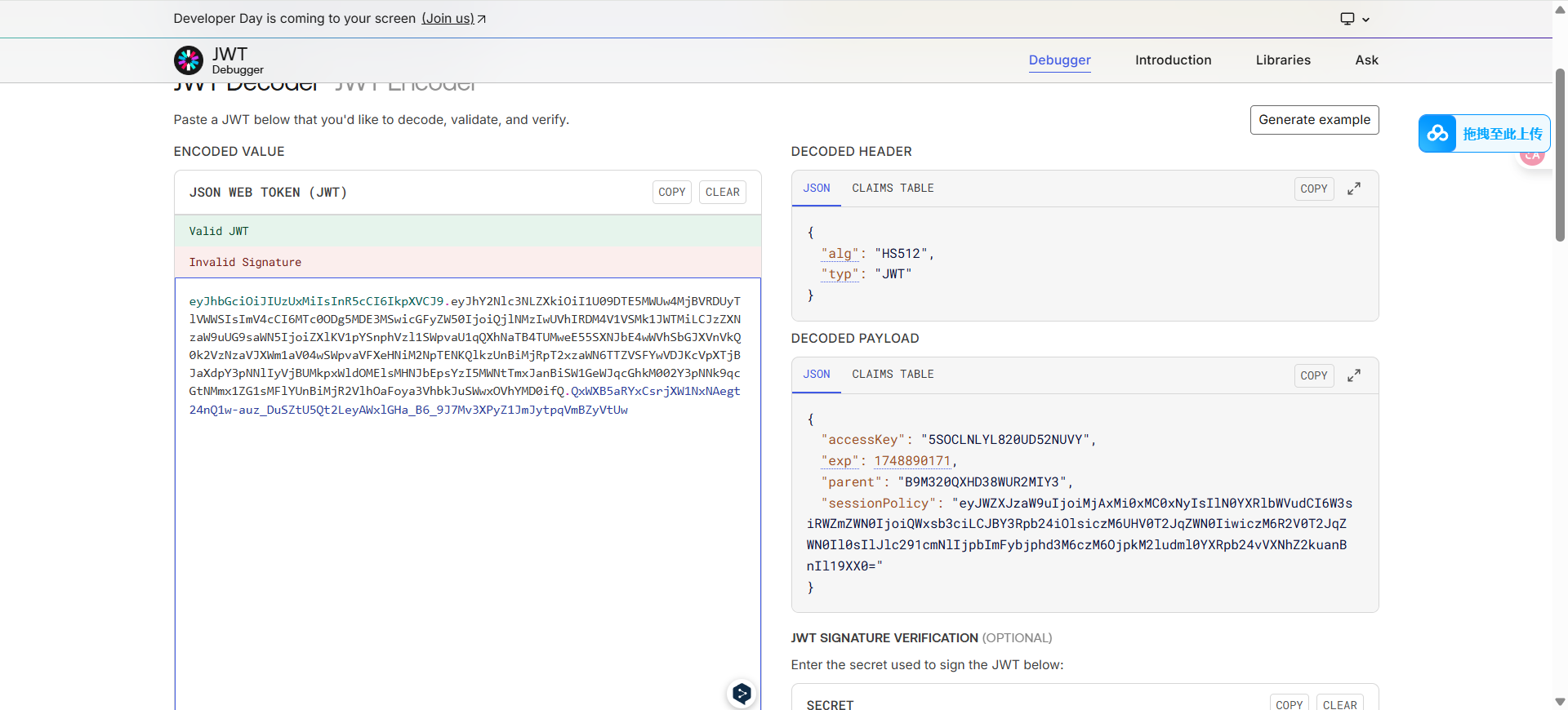This screenshot has height=710, width=1568.
Task: Open the Join us link
Action: pyautogui.click(x=448, y=19)
